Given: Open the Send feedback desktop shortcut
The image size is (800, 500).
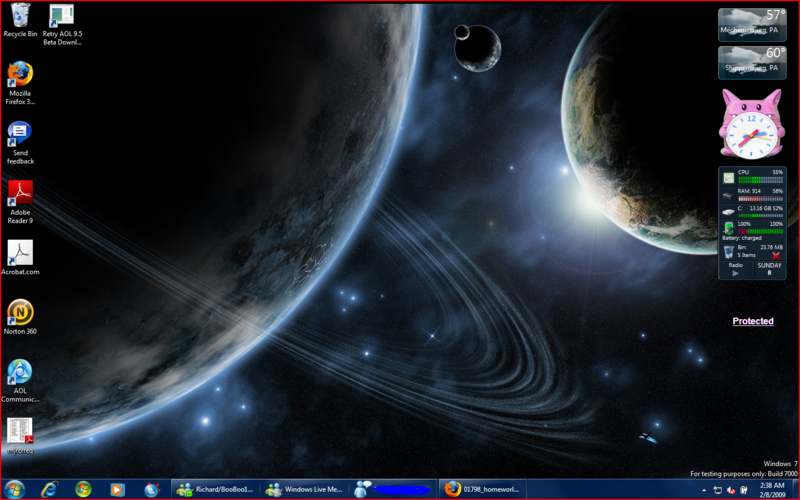Looking at the screenshot, I should coord(20,143).
